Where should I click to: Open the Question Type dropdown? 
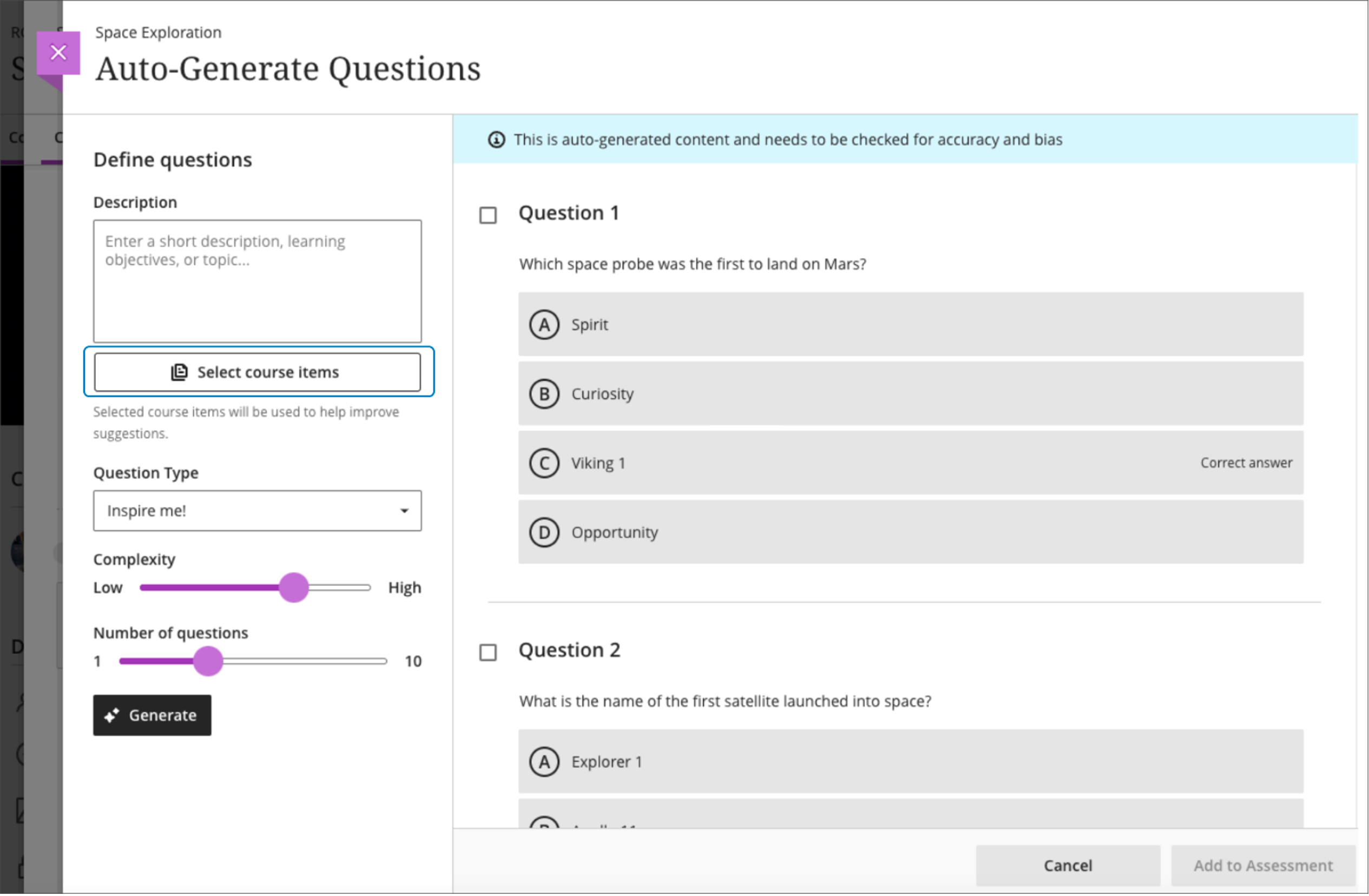tap(256, 510)
